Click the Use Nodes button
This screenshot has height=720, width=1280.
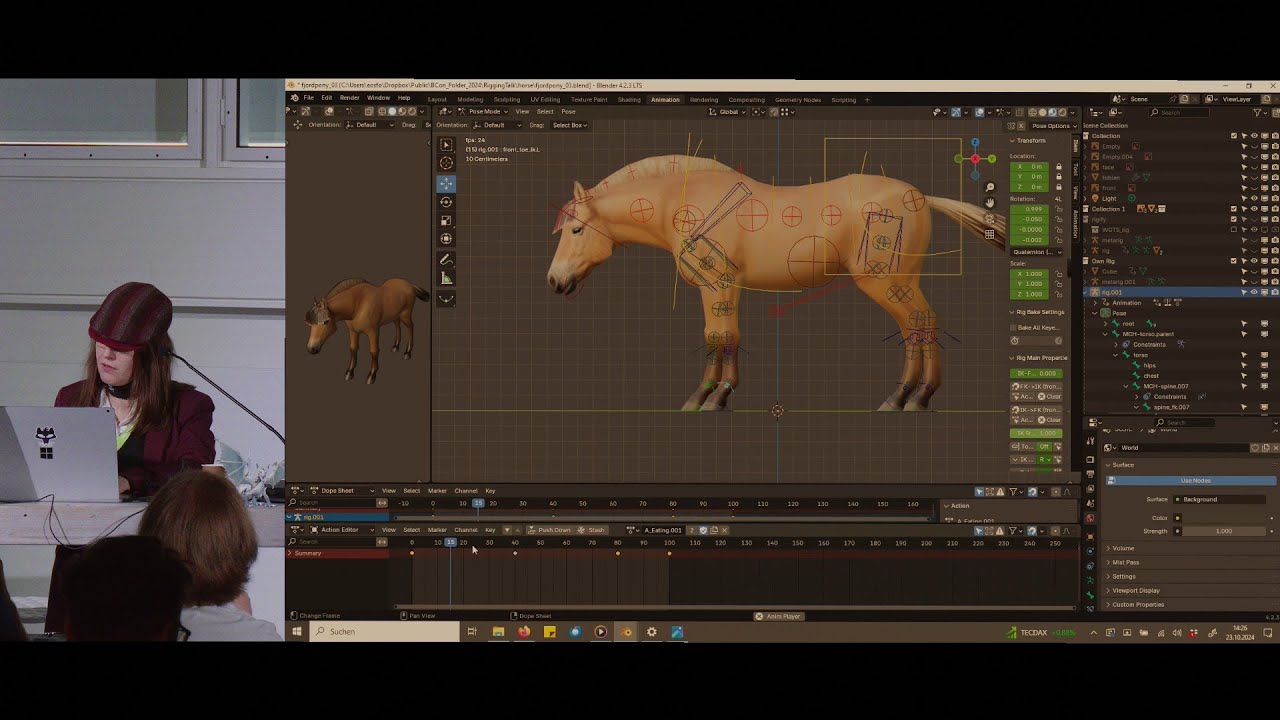tap(1191, 481)
